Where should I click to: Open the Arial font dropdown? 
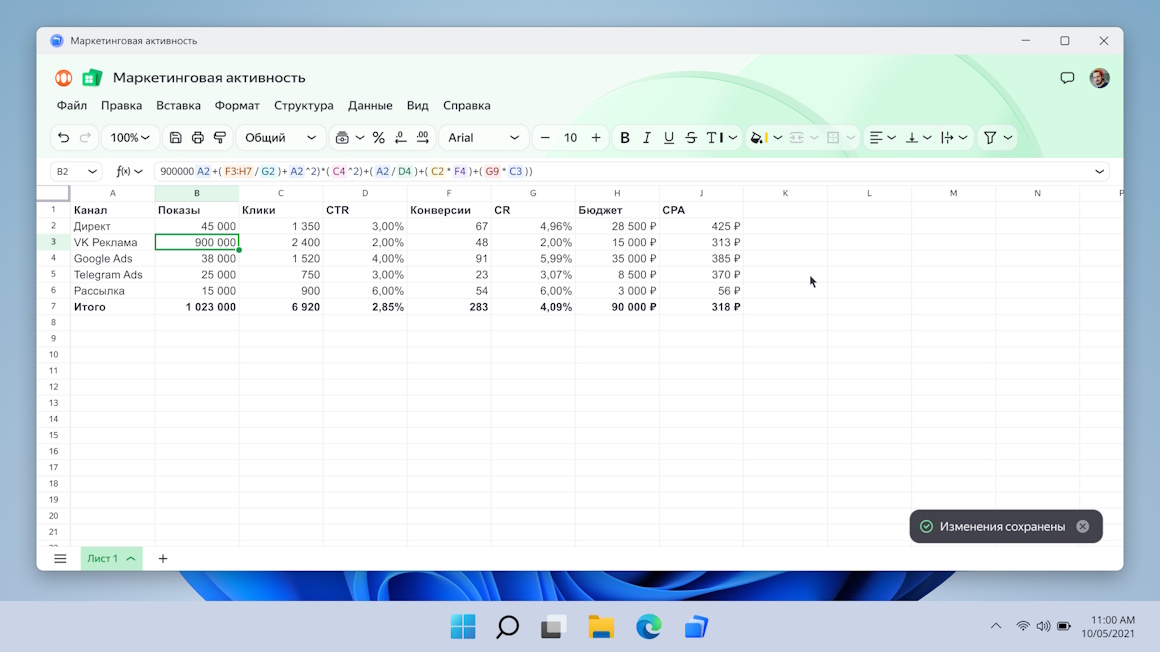click(x=483, y=138)
